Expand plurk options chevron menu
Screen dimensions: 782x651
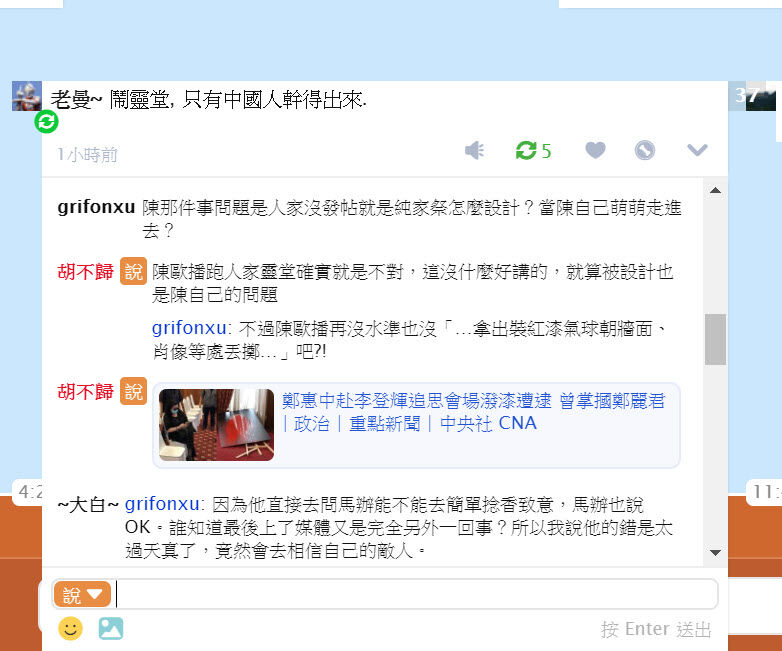point(697,150)
